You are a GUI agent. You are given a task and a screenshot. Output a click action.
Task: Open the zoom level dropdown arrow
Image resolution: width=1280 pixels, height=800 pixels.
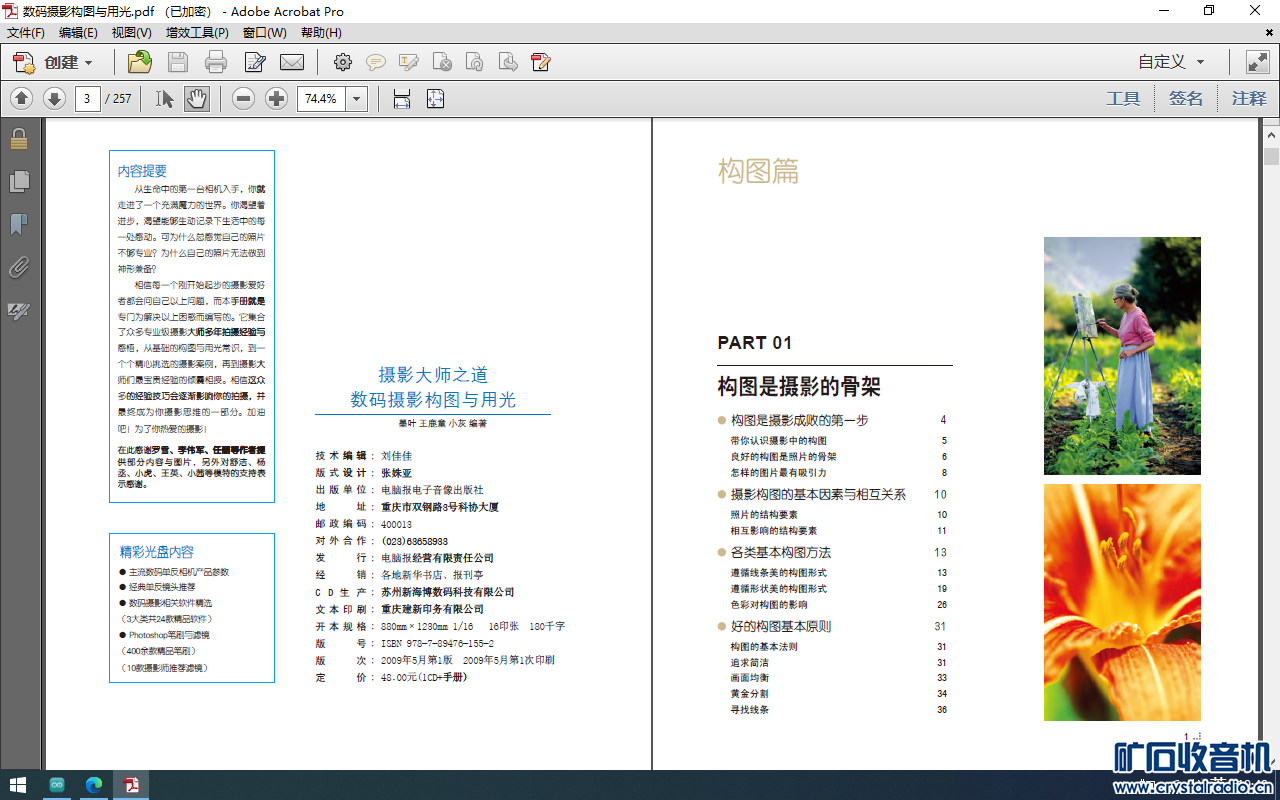coord(358,98)
